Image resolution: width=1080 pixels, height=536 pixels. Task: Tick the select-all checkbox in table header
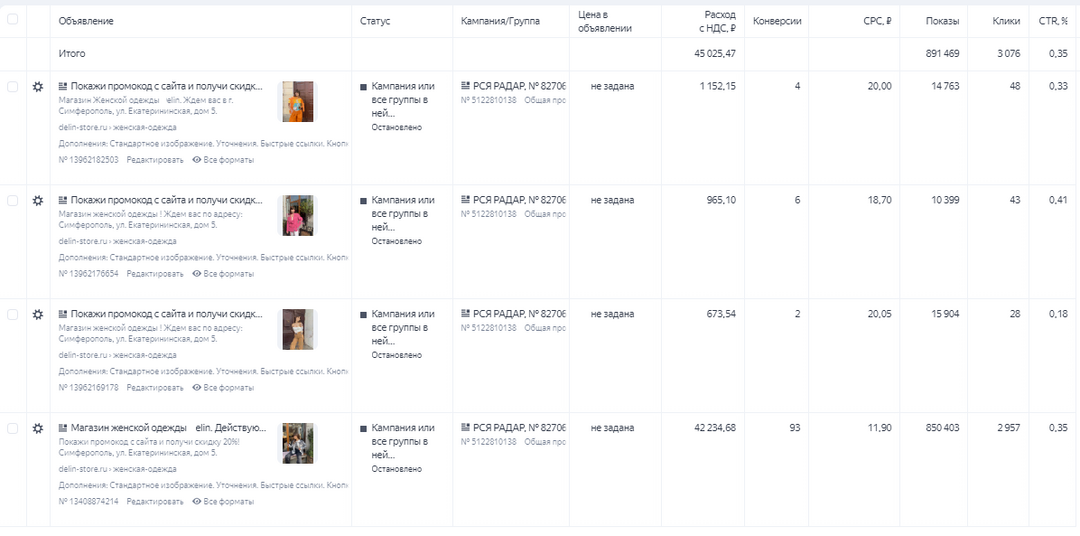[x=13, y=19]
